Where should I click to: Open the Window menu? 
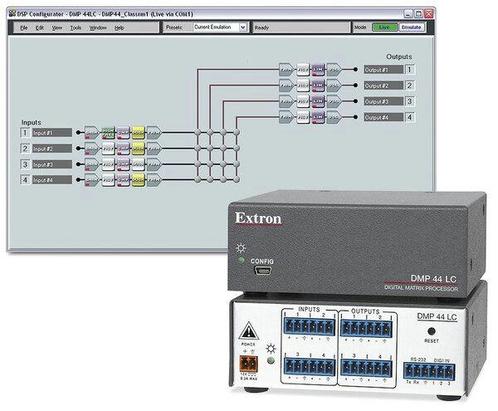[x=98, y=28]
